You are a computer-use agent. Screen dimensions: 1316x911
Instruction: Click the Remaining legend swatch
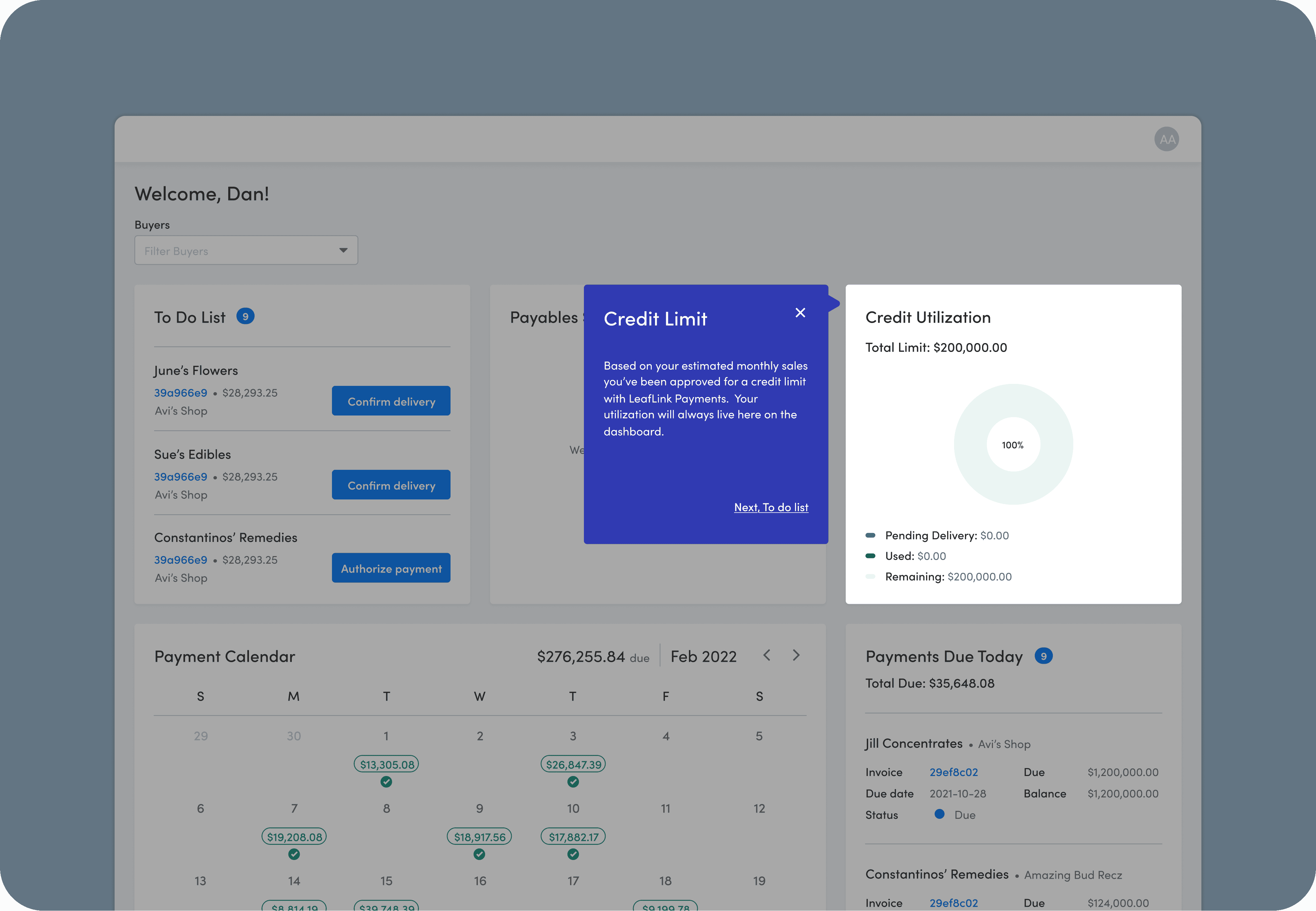(x=871, y=576)
